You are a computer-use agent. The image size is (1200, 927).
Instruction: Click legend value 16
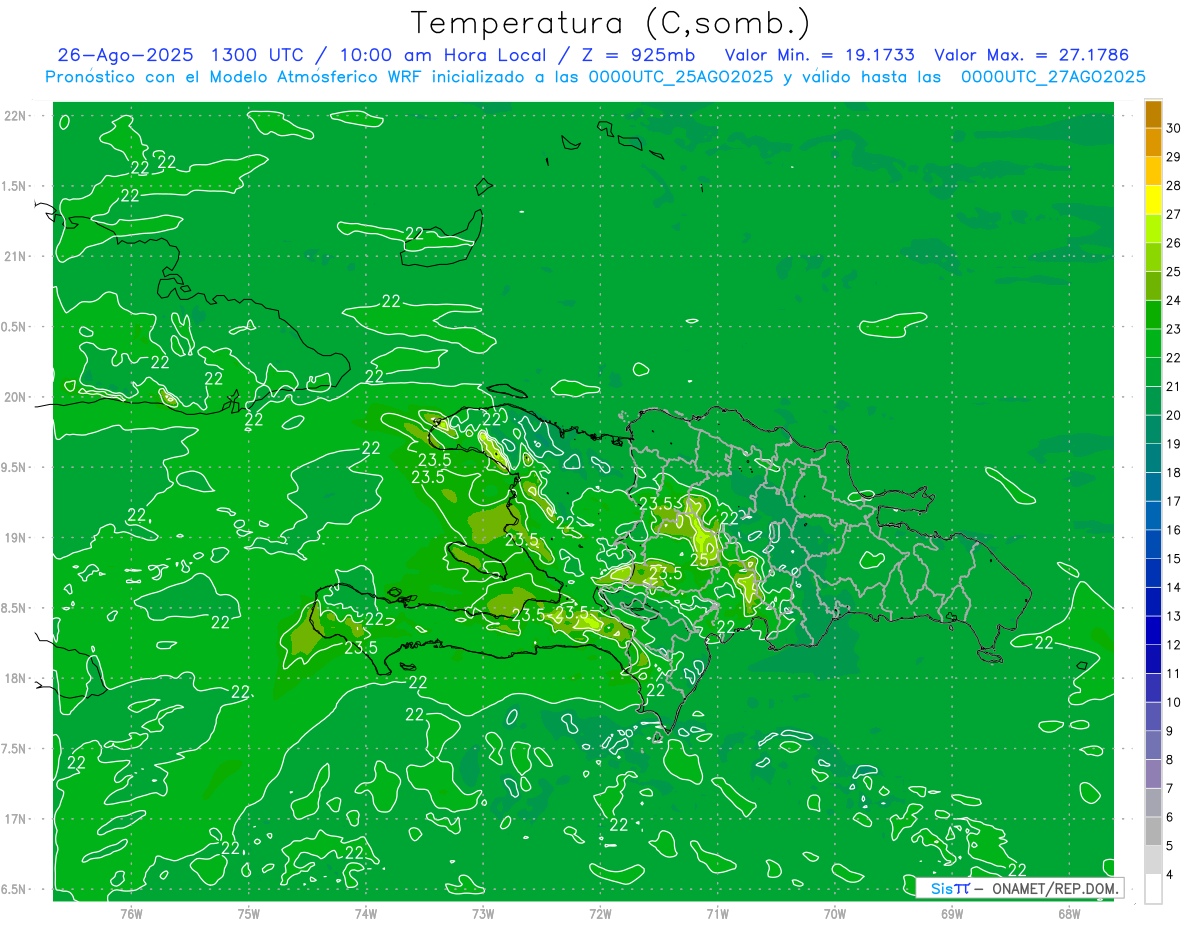click(1174, 530)
